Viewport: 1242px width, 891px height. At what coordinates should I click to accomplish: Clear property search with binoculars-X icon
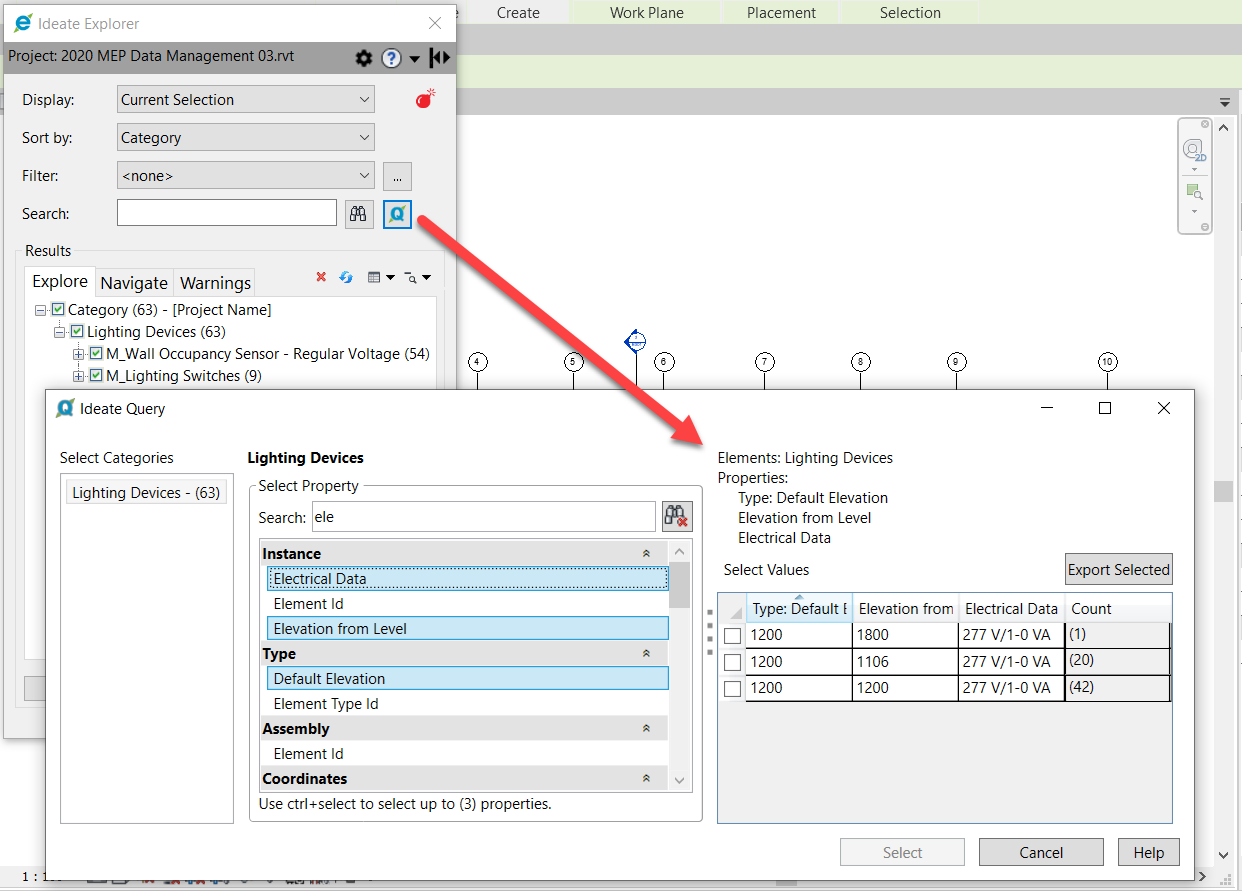pos(677,517)
